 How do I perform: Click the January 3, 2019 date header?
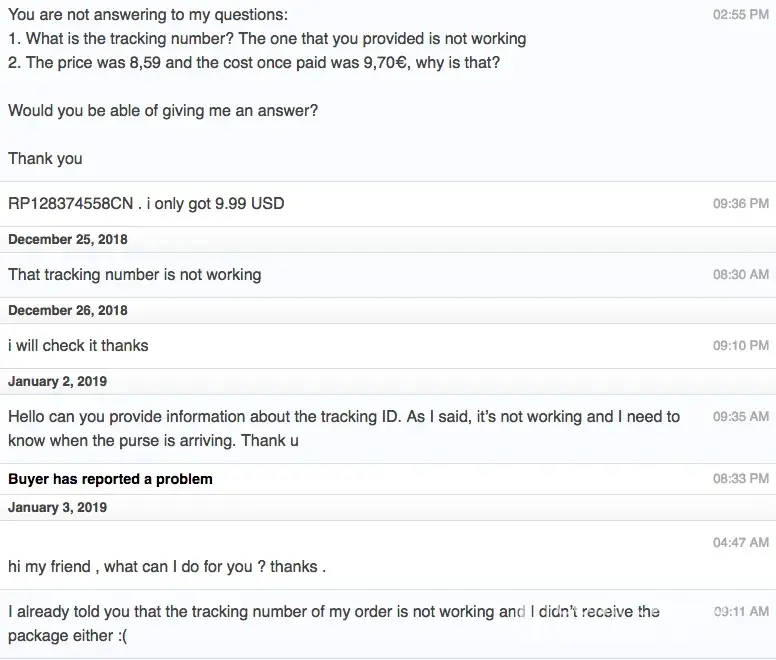coord(58,508)
